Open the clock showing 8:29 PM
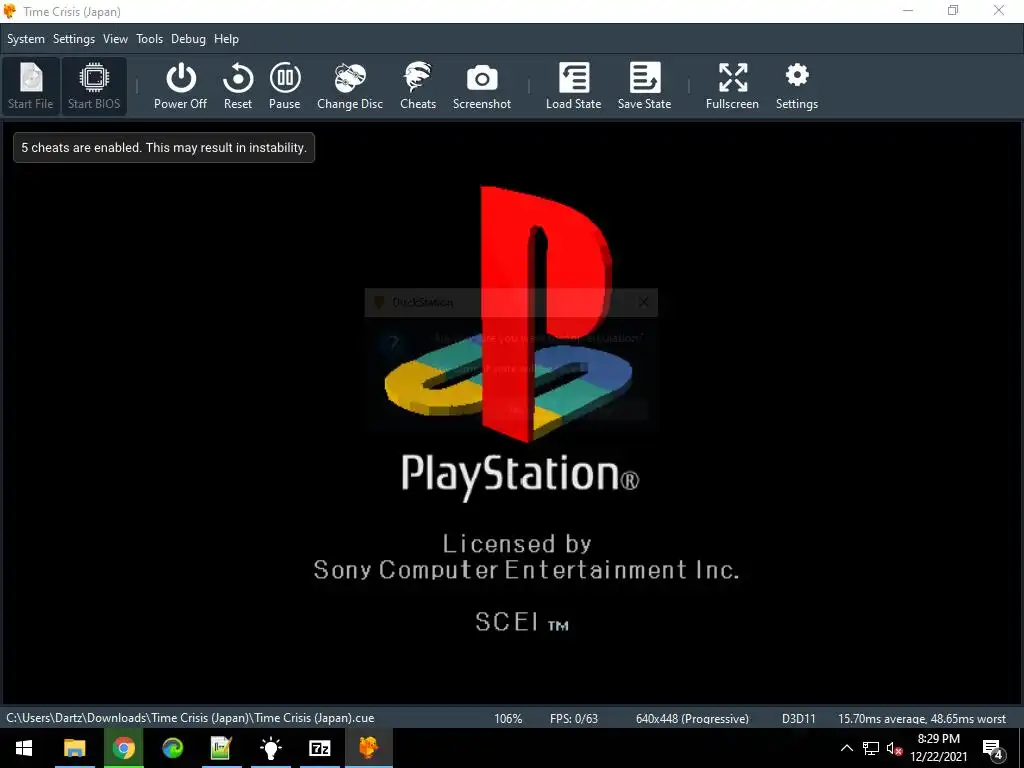The height and width of the screenshot is (768, 1024). [x=938, y=748]
